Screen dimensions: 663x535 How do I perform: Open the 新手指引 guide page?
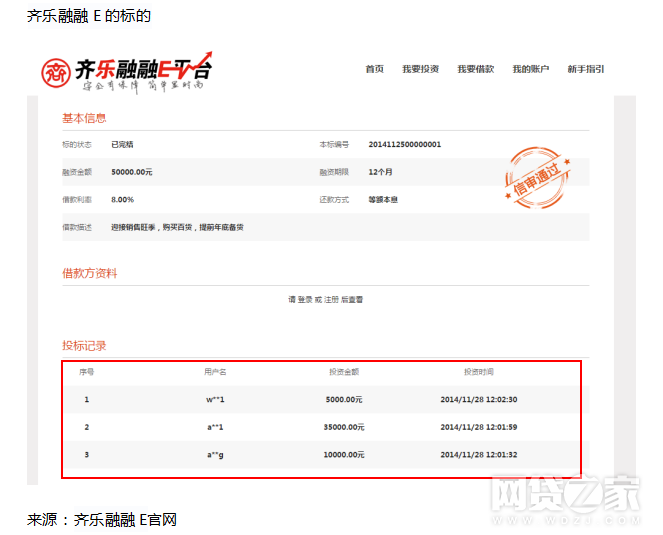point(585,70)
